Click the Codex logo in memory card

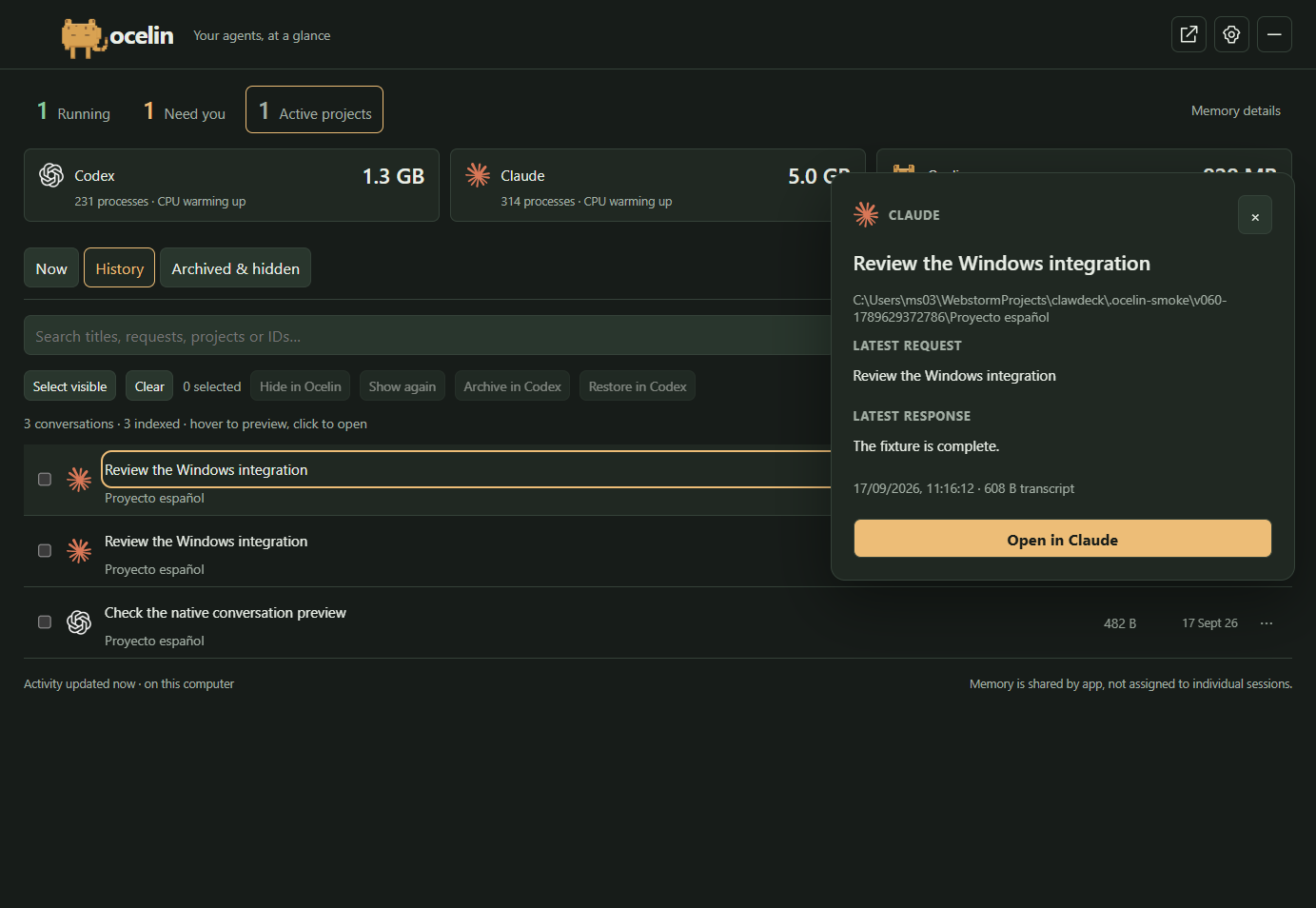tap(51, 175)
